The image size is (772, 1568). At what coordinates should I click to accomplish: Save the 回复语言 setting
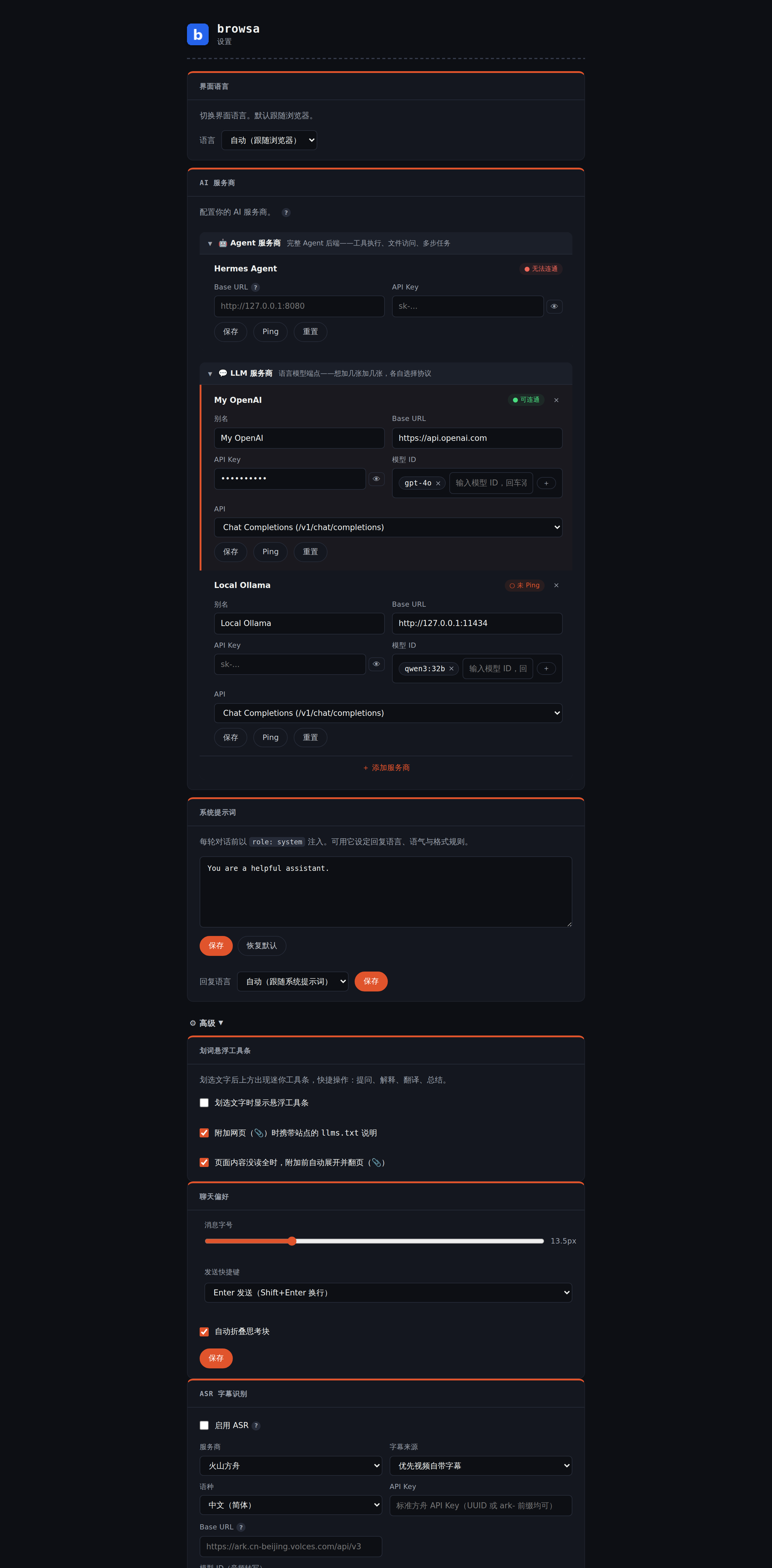coord(371,981)
